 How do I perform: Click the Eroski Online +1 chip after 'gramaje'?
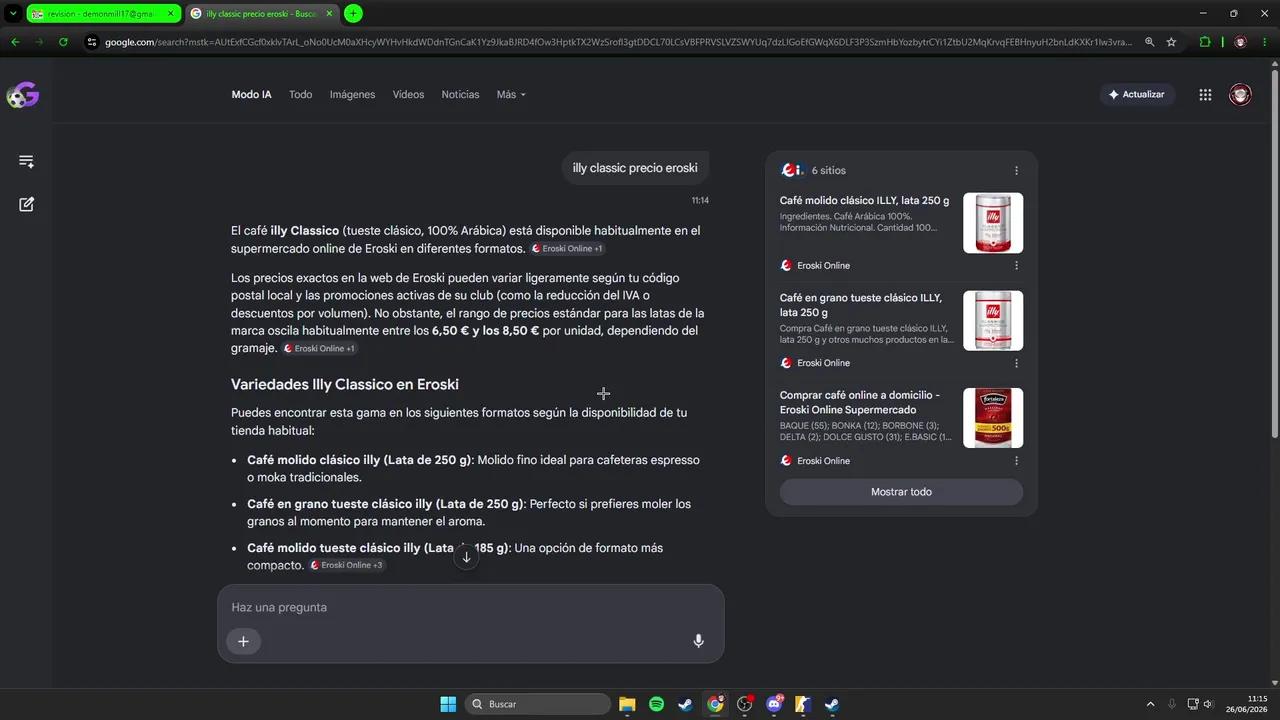[319, 349]
